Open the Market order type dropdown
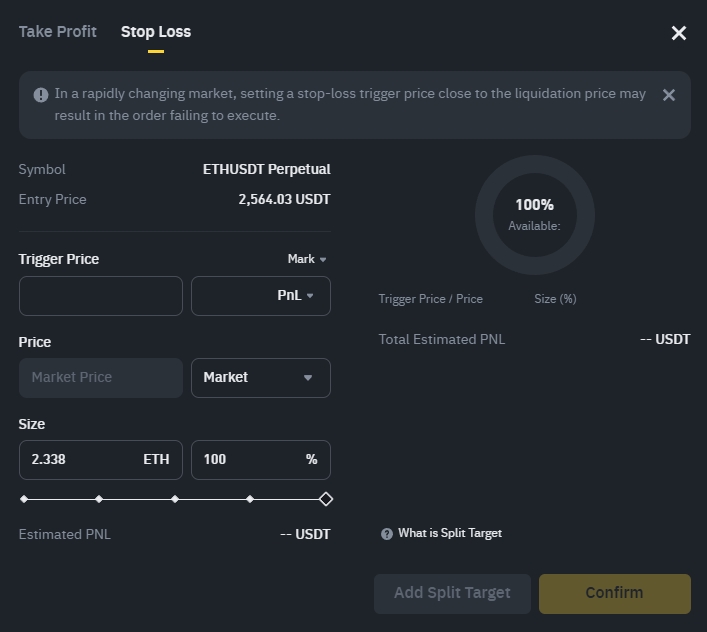Screen dimensions: 707x632 coord(261,378)
